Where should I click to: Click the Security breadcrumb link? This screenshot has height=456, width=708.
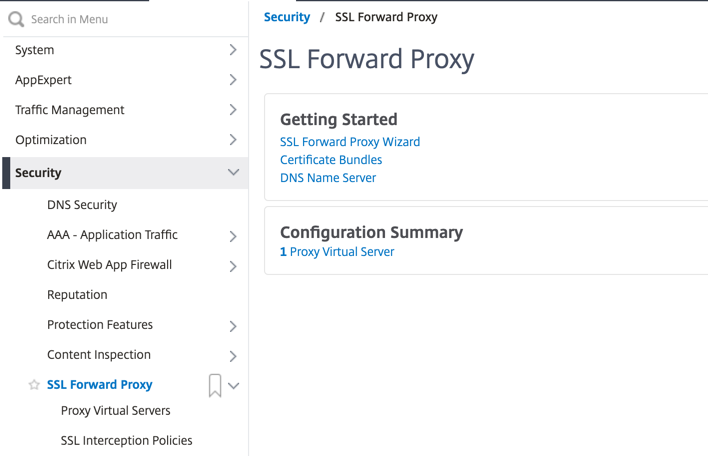point(287,17)
